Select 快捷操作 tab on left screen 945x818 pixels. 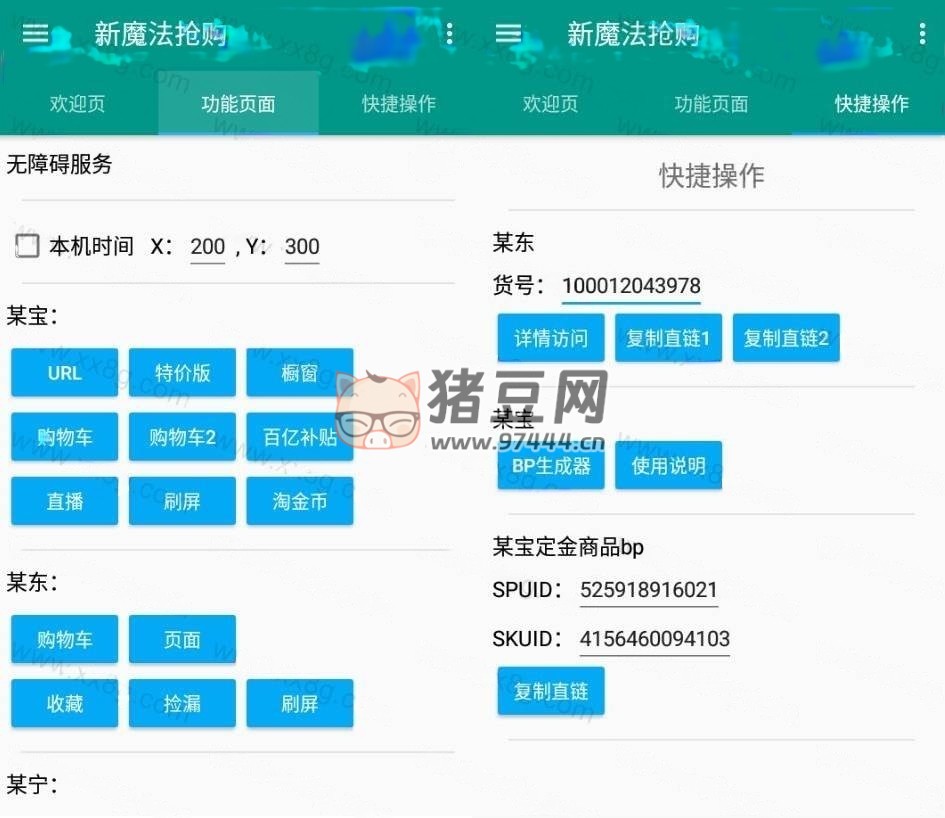click(398, 104)
